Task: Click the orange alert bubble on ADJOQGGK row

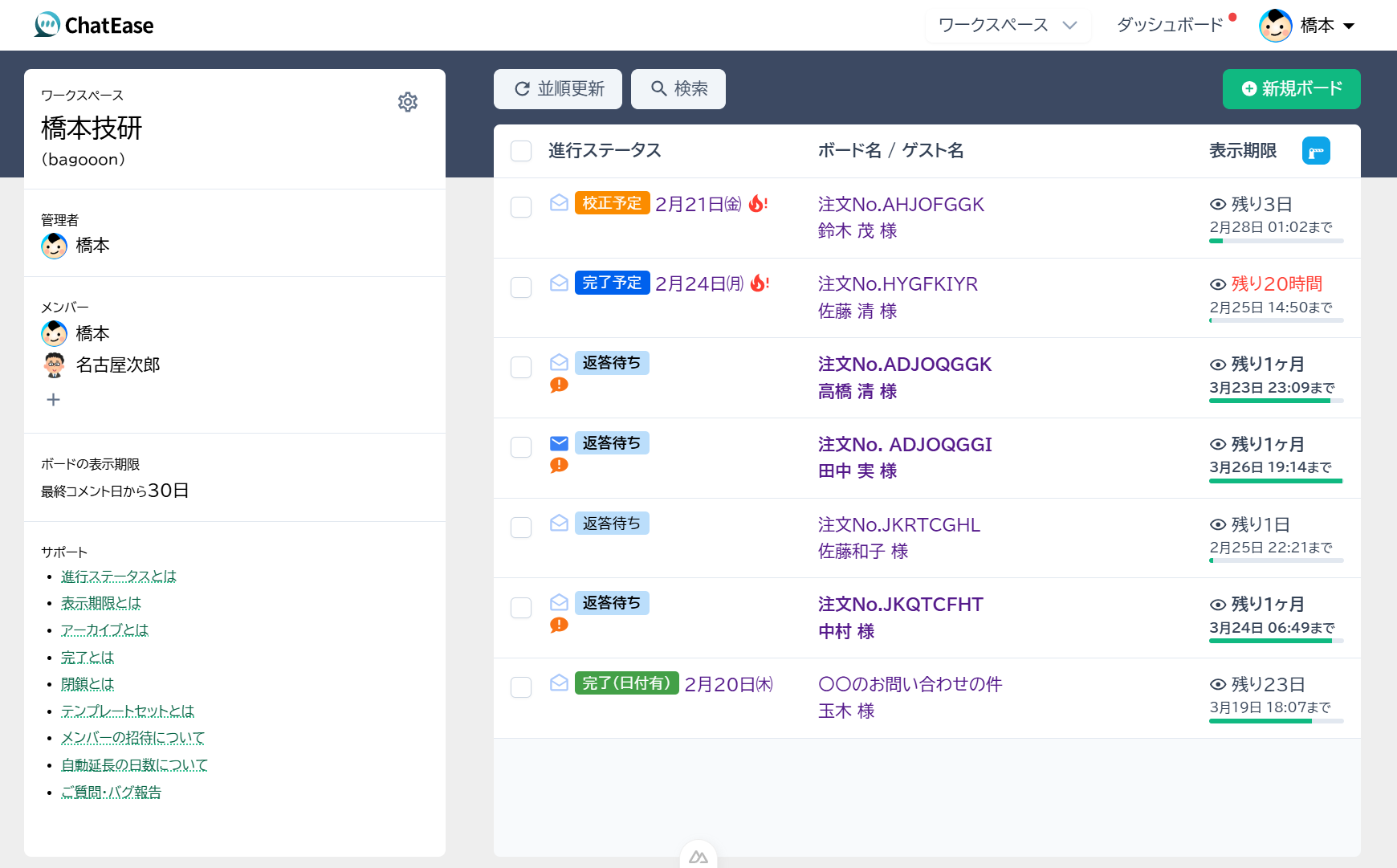Action: click(x=559, y=385)
